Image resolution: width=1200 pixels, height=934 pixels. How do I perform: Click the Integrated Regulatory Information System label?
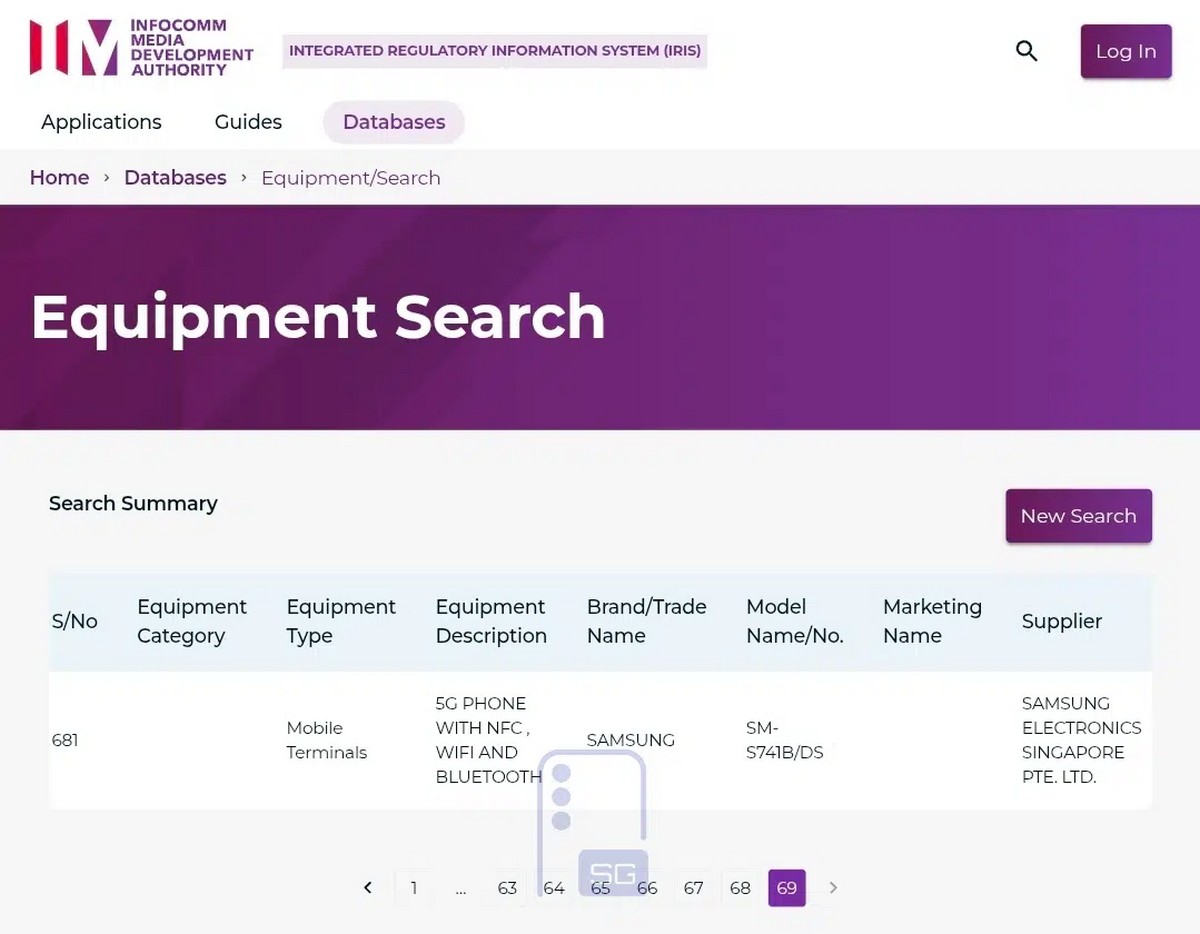[495, 51]
